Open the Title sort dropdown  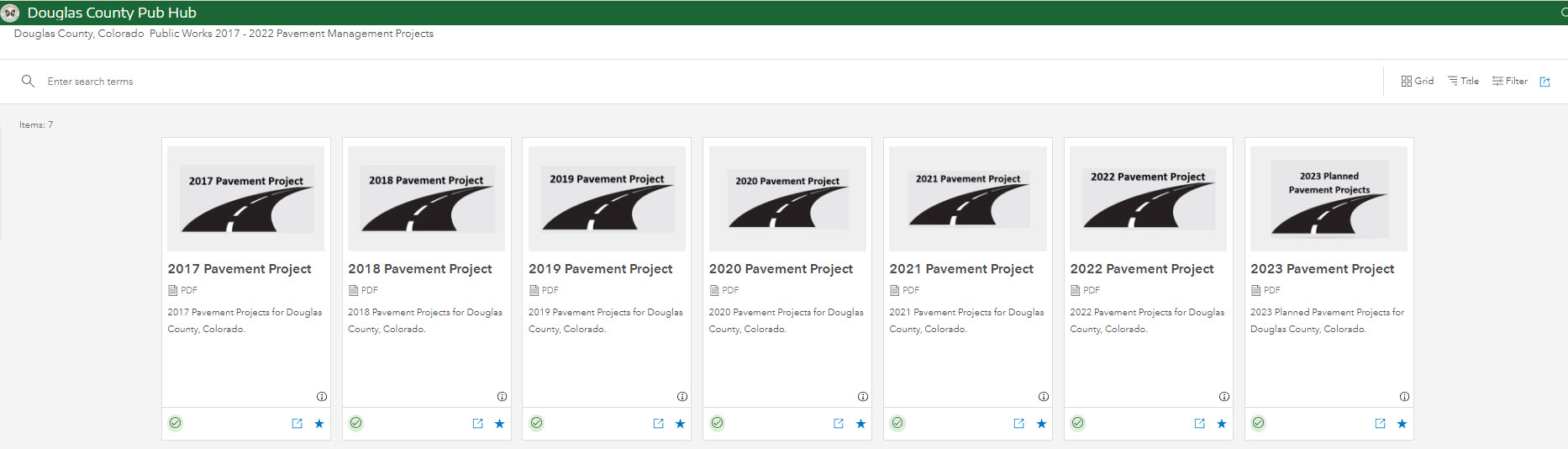[1463, 82]
